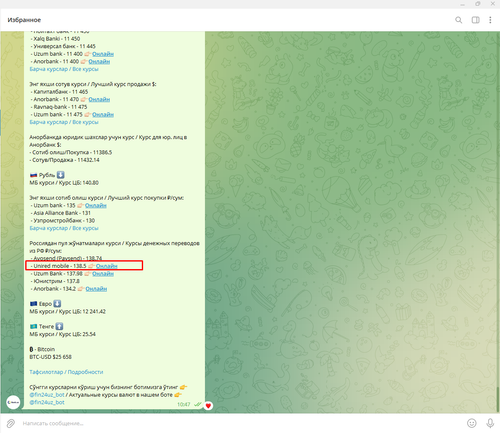Click the Asia Alliance Bank - 131 line
This screenshot has height=433, width=500.
[61, 213]
